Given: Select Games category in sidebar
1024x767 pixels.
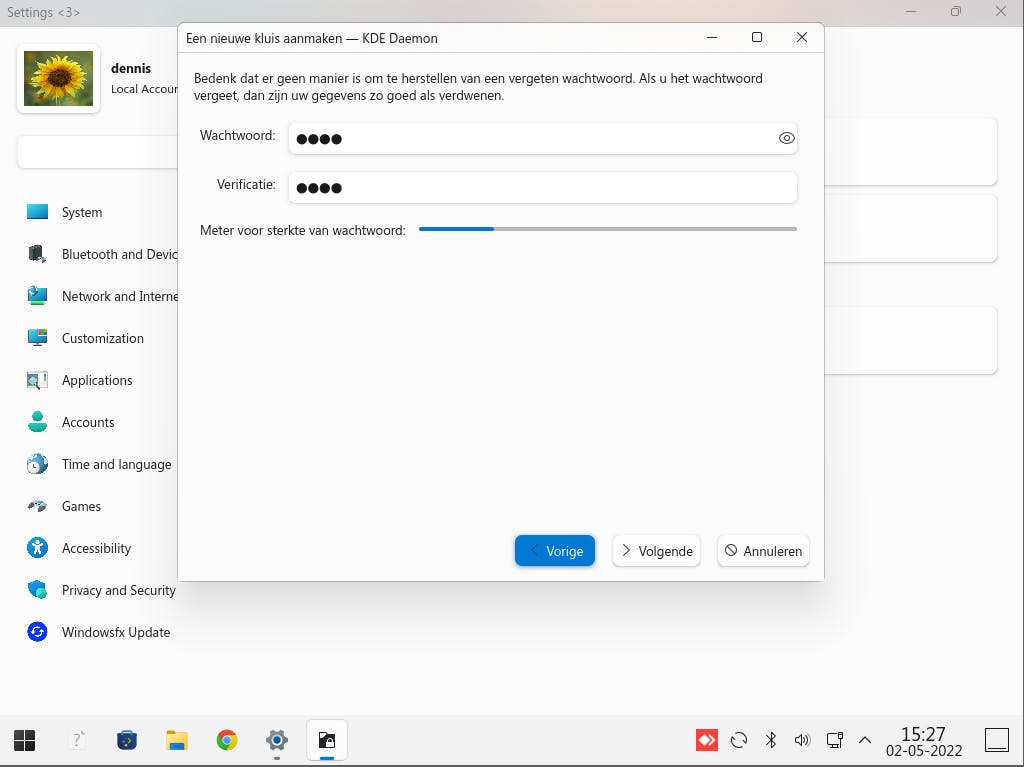Looking at the screenshot, I should 81,506.
